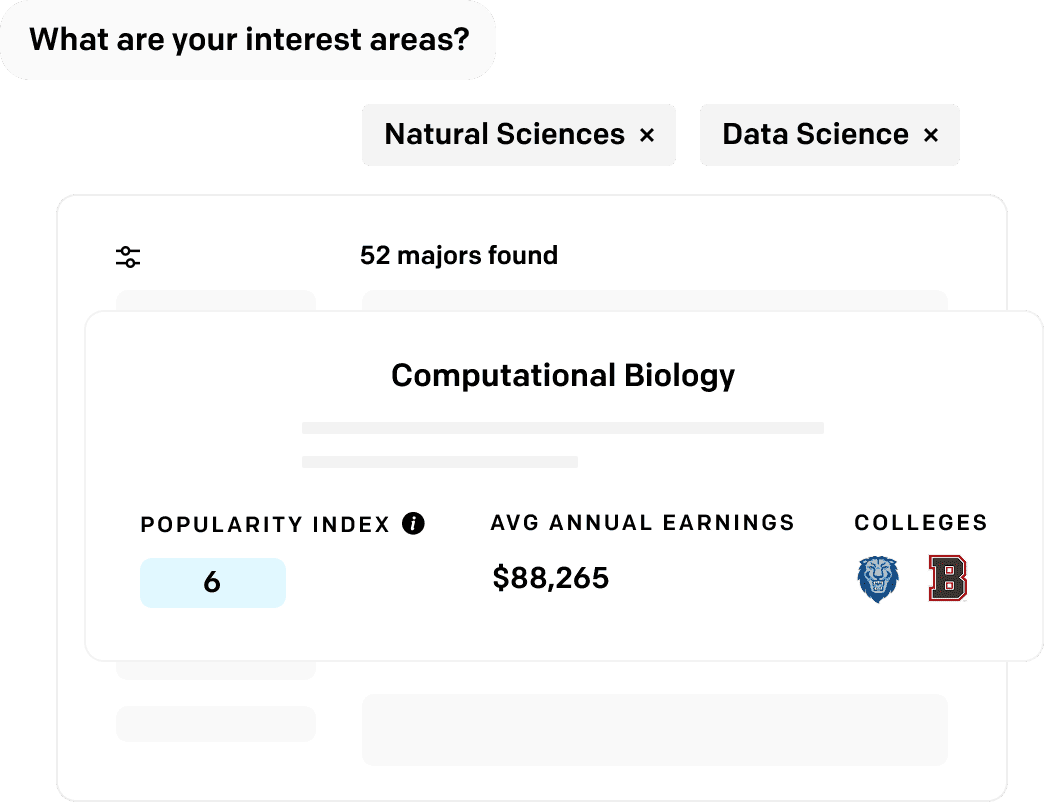Click the Avg Annual Earnings heading
The height and width of the screenshot is (802, 1044).
coord(643,523)
